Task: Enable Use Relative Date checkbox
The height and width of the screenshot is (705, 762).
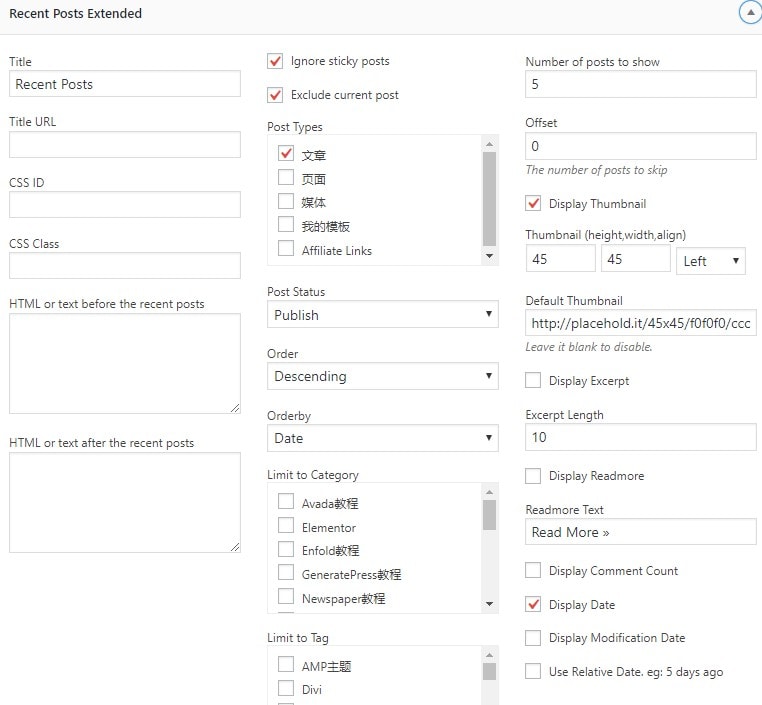Action: (x=533, y=672)
